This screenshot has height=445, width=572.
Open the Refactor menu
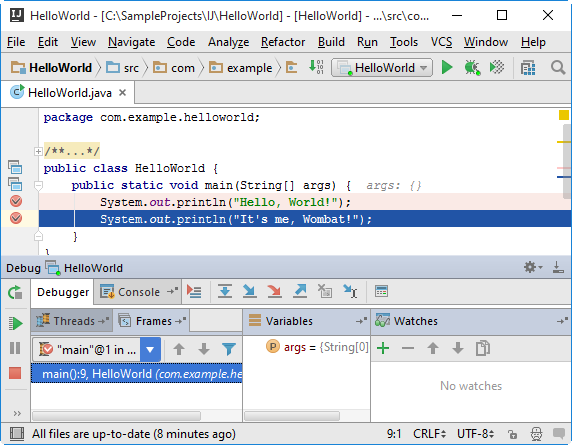coord(283,42)
